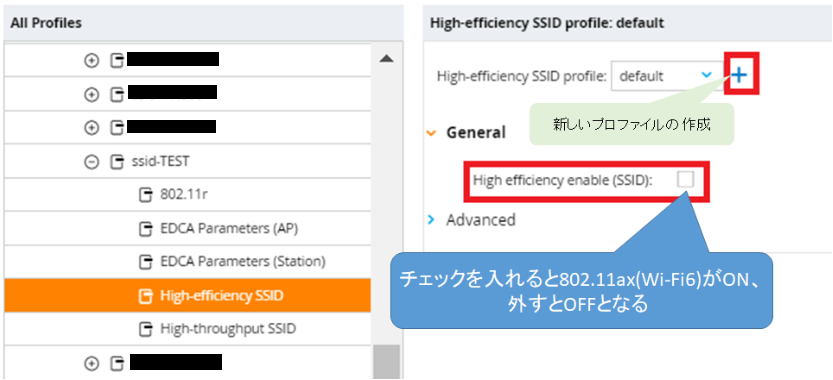Open the High-efficiency SSID profile dropdown

point(667,75)
